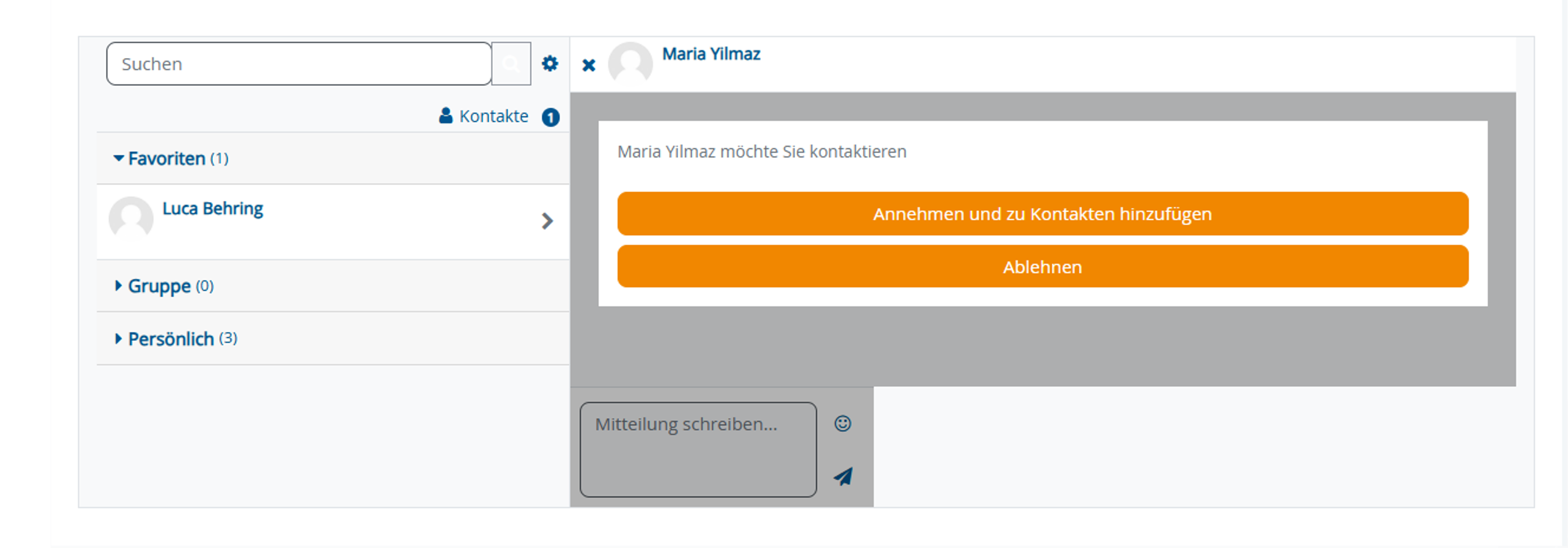Accept with Annehmen und zu Kontakten hinzufügen

[x=1042, y=214]
